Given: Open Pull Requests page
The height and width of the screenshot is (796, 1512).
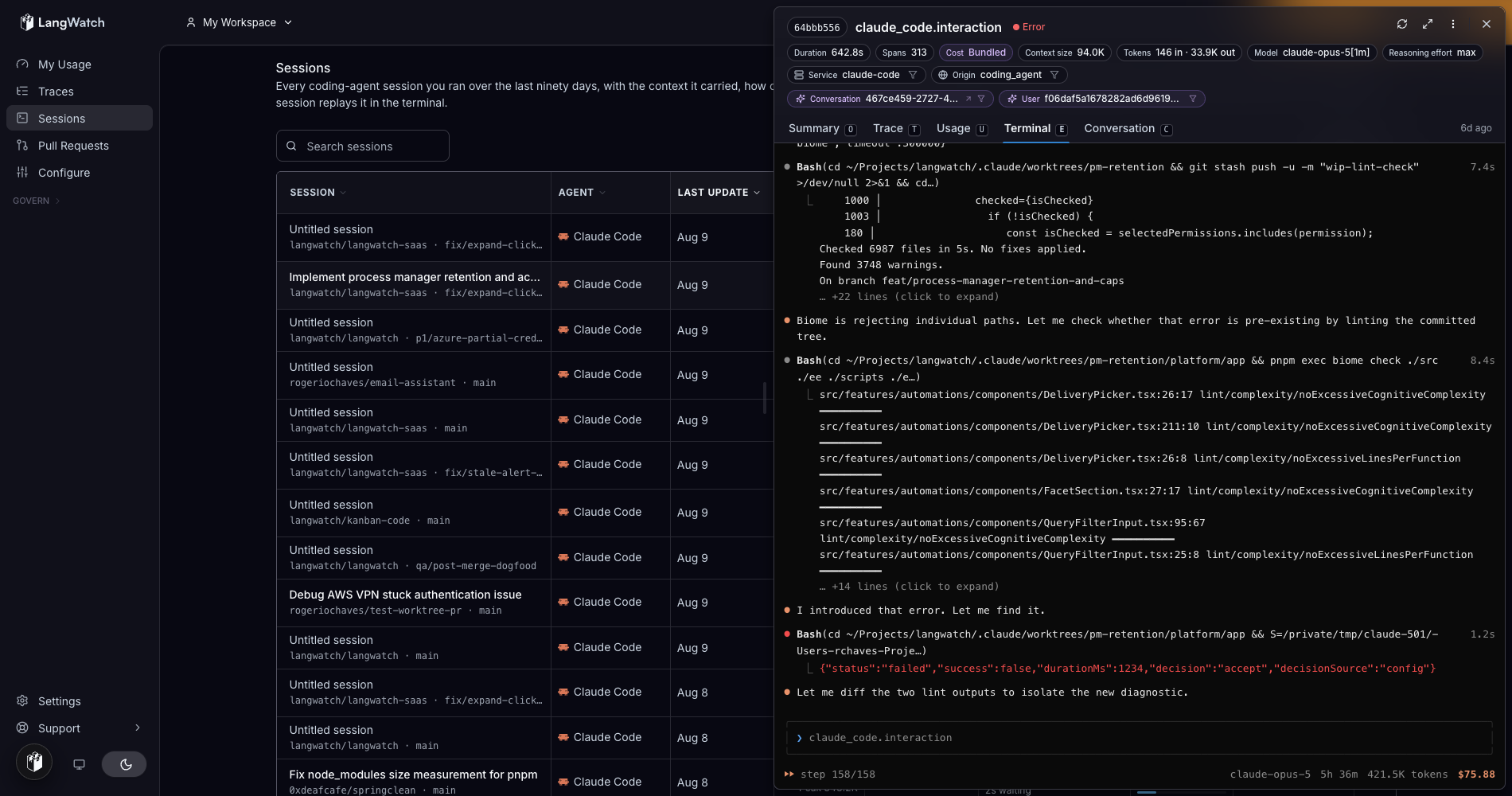Looking at the screenshot, I should coord(80,146).
